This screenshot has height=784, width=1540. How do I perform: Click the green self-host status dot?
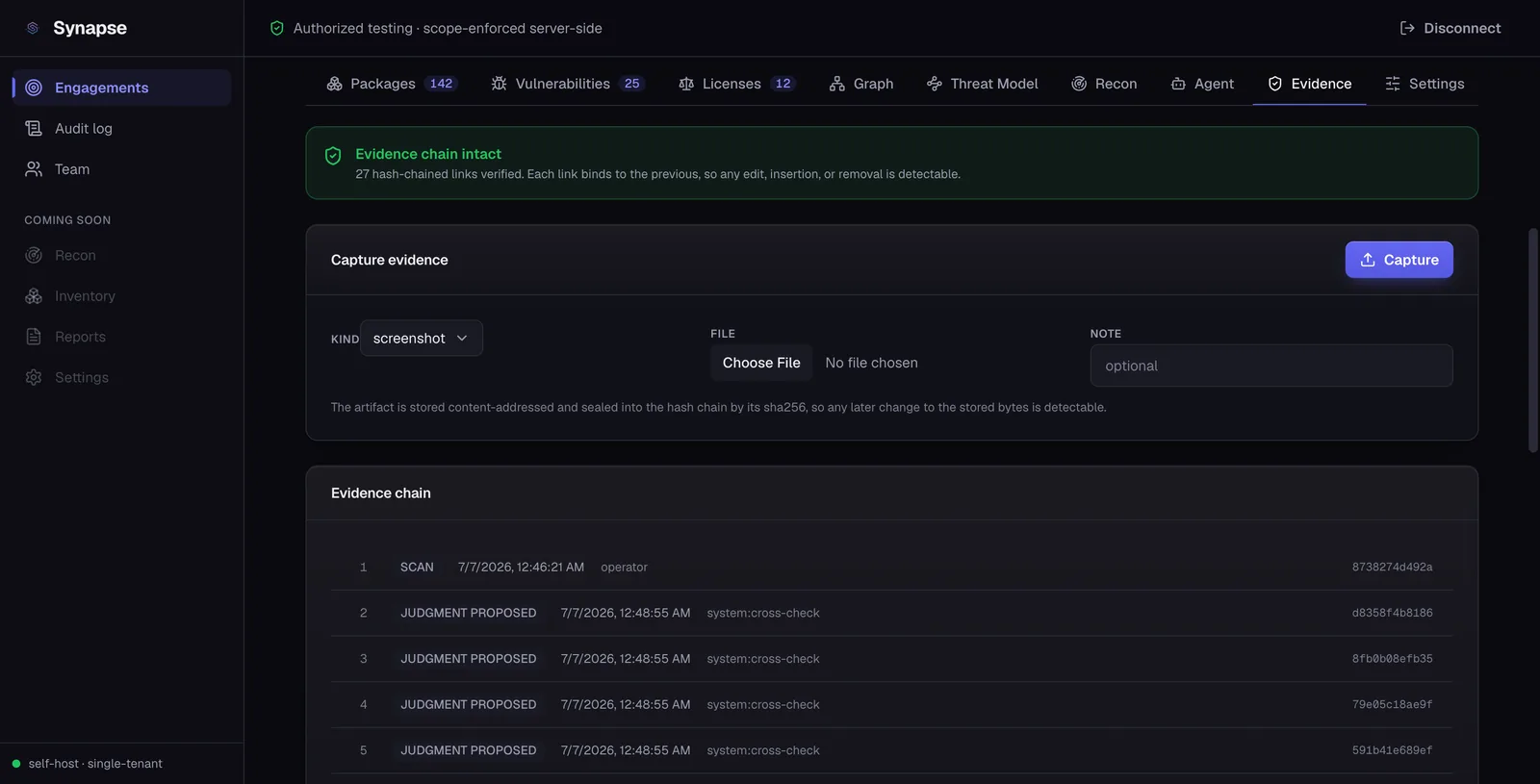pos(16,764)
